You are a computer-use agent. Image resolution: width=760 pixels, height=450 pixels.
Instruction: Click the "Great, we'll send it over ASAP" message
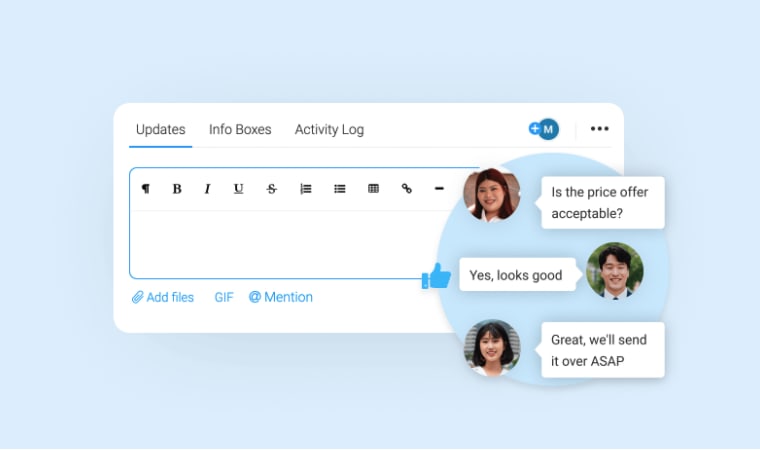click(x=602, y=350)
